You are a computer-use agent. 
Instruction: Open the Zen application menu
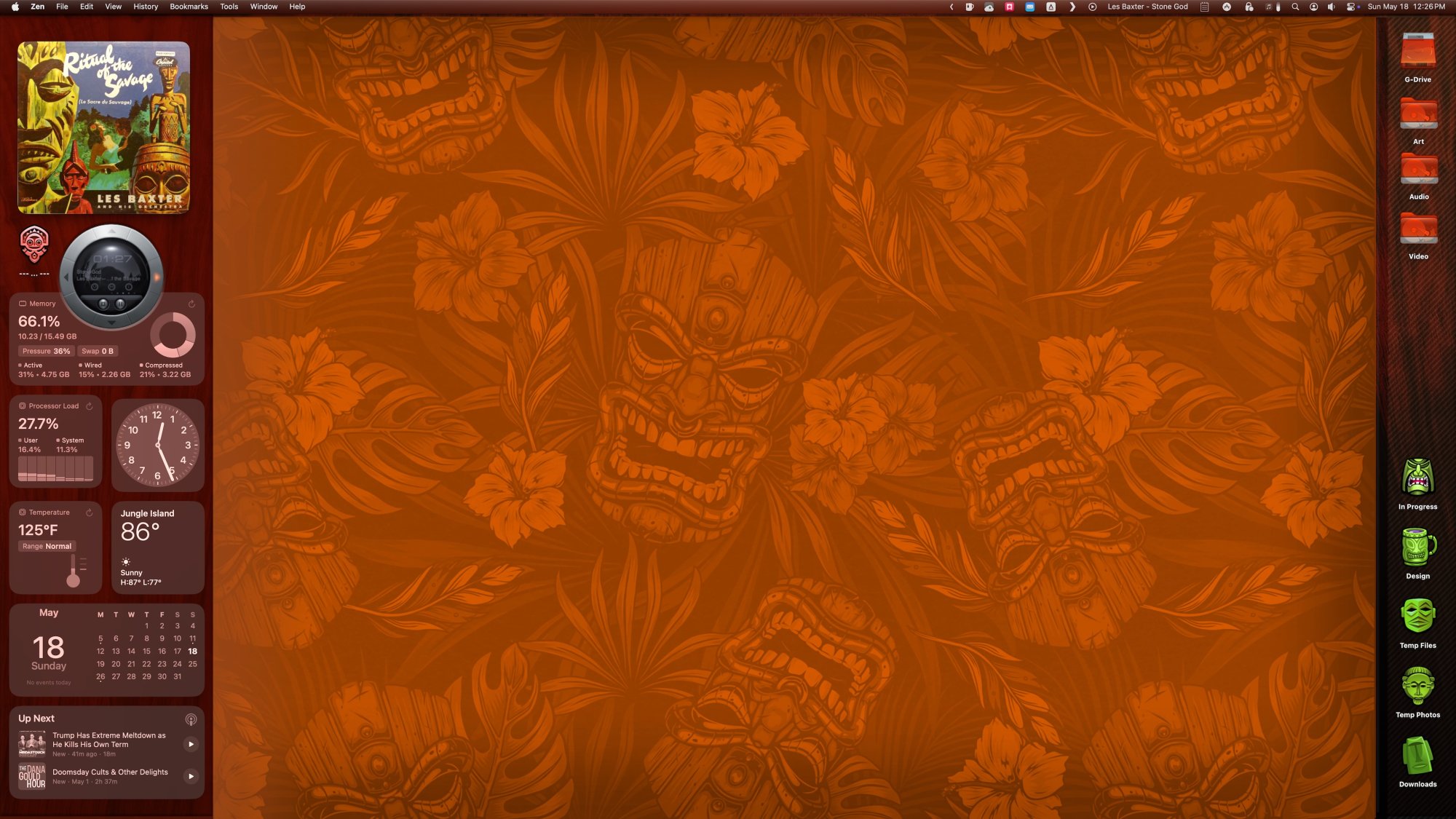point(38,7)
